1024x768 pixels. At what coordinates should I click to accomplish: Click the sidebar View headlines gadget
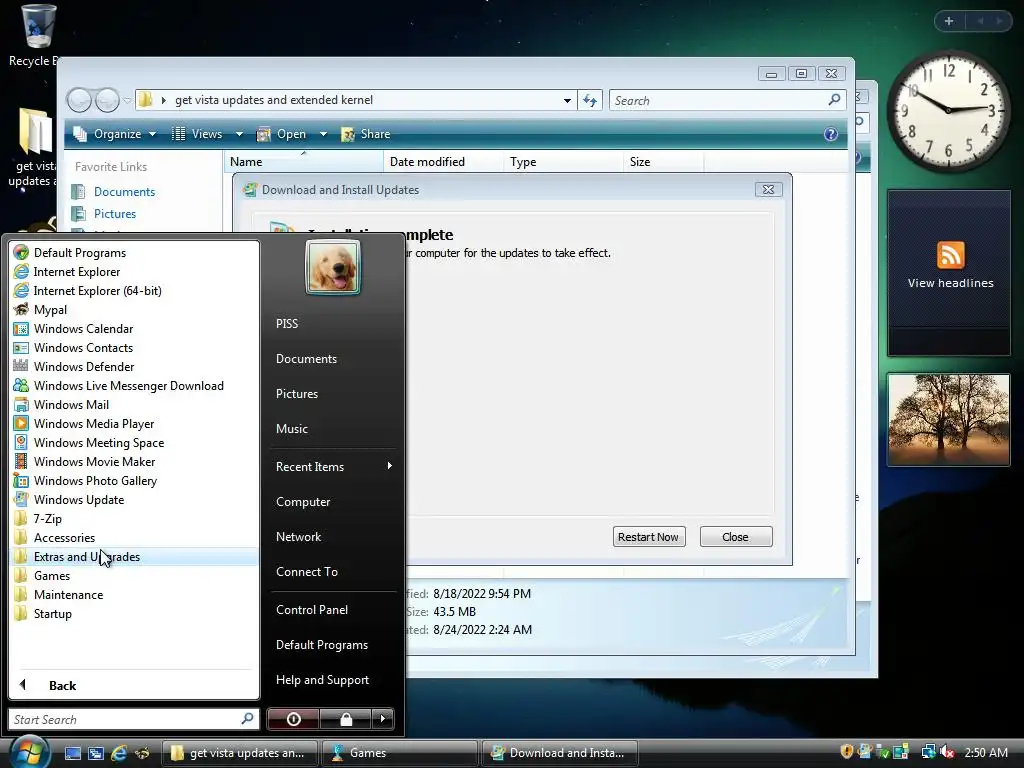[950, 272]
